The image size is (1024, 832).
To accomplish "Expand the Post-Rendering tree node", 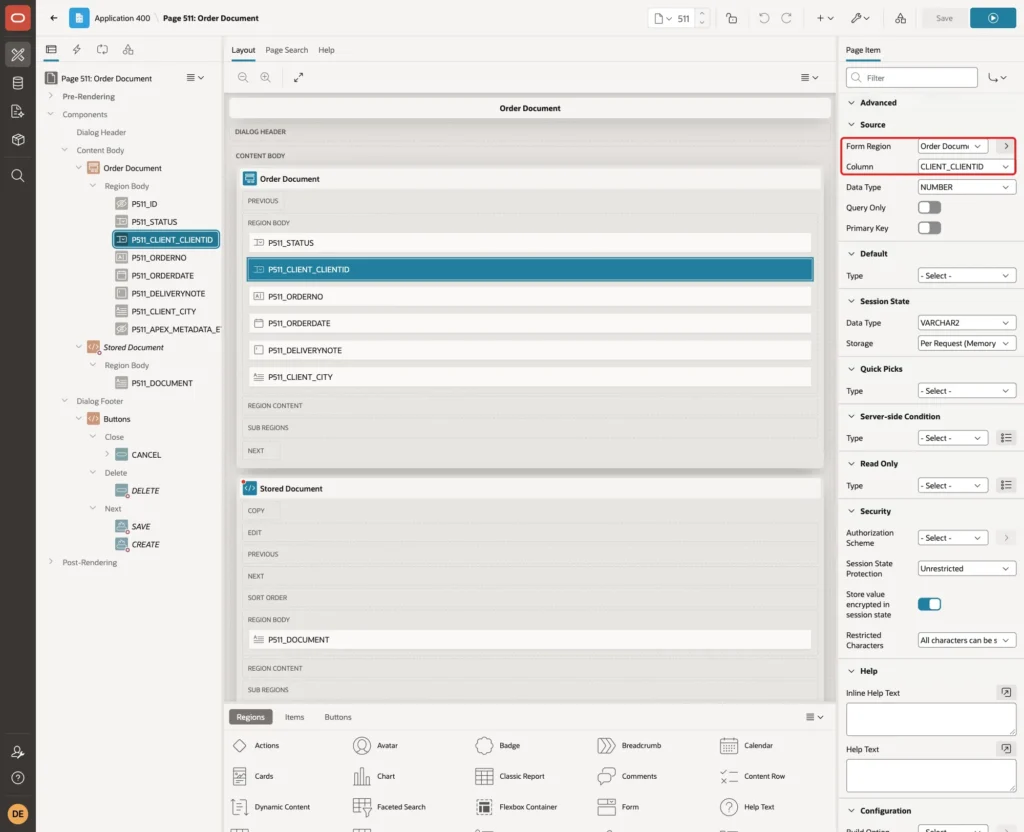I will pos(50,562).
